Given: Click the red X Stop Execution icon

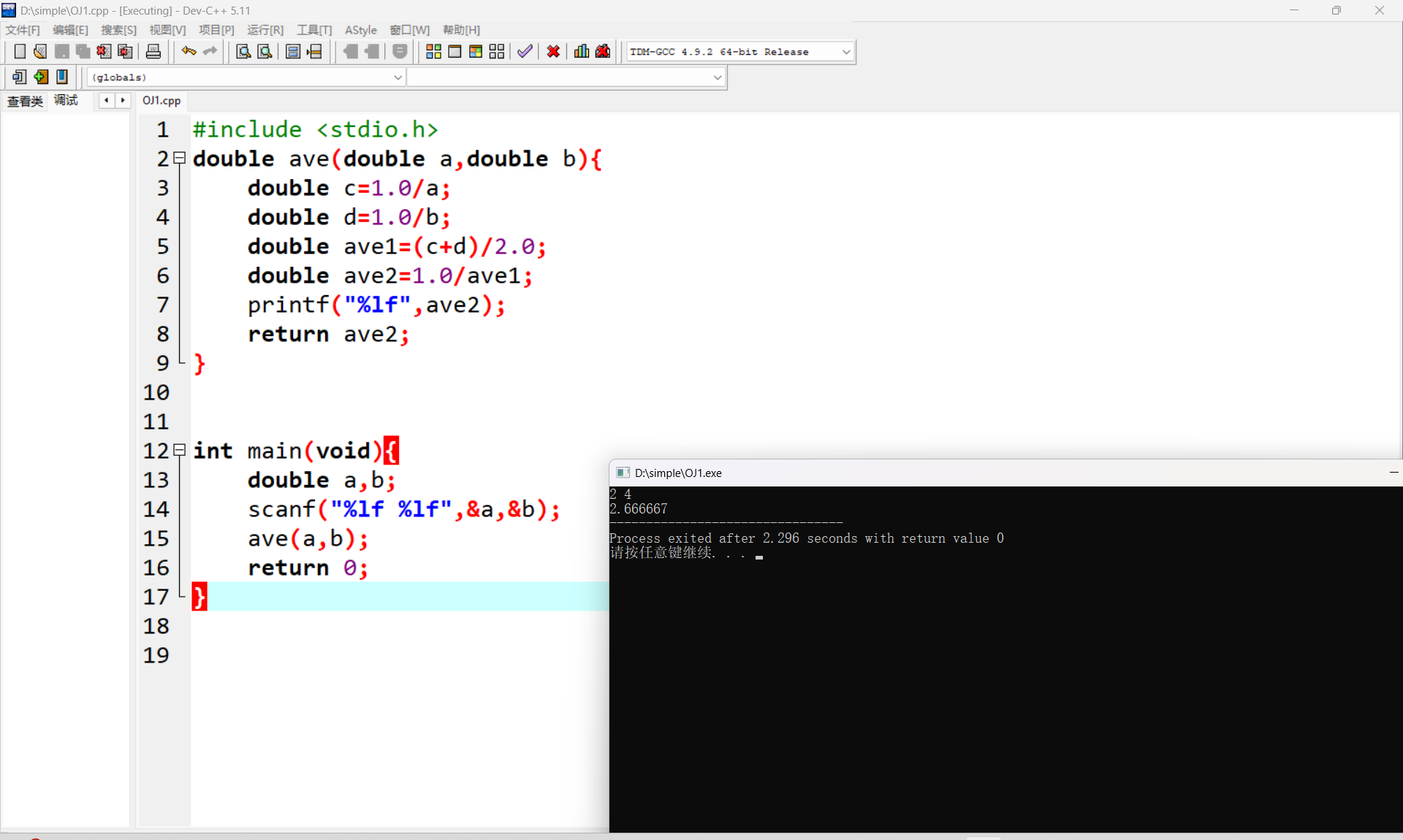Looking at the screenshot, I should pos(553,51).
